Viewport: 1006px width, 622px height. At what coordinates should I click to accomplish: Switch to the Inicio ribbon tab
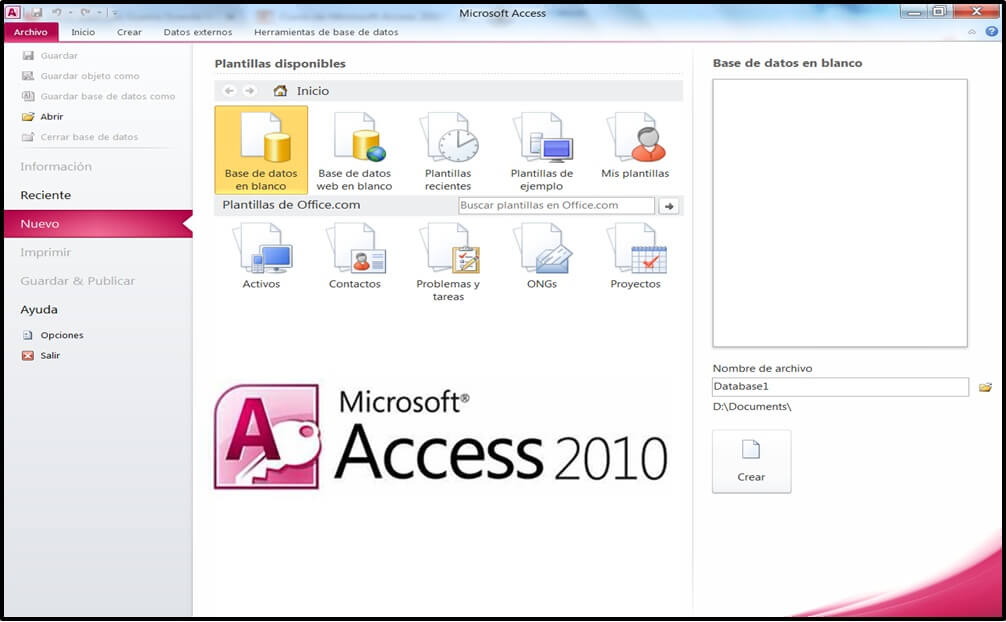coord(83,32)
